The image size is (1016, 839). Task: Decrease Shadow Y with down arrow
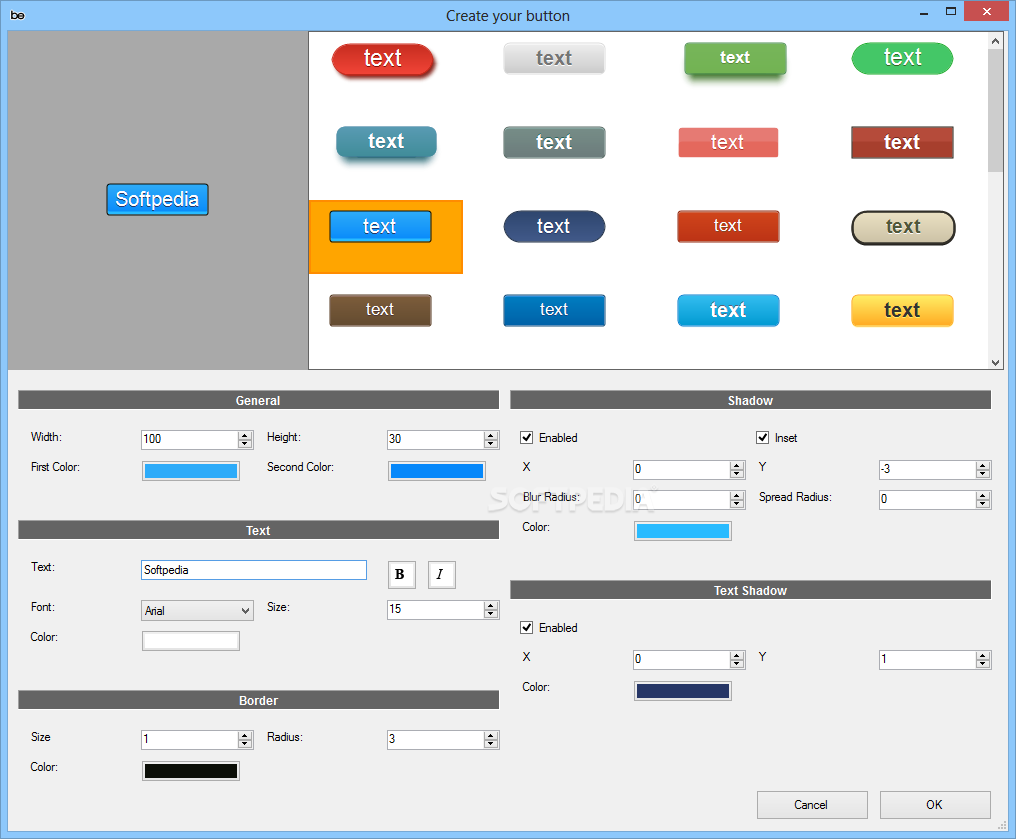click(x=983, y=474)
